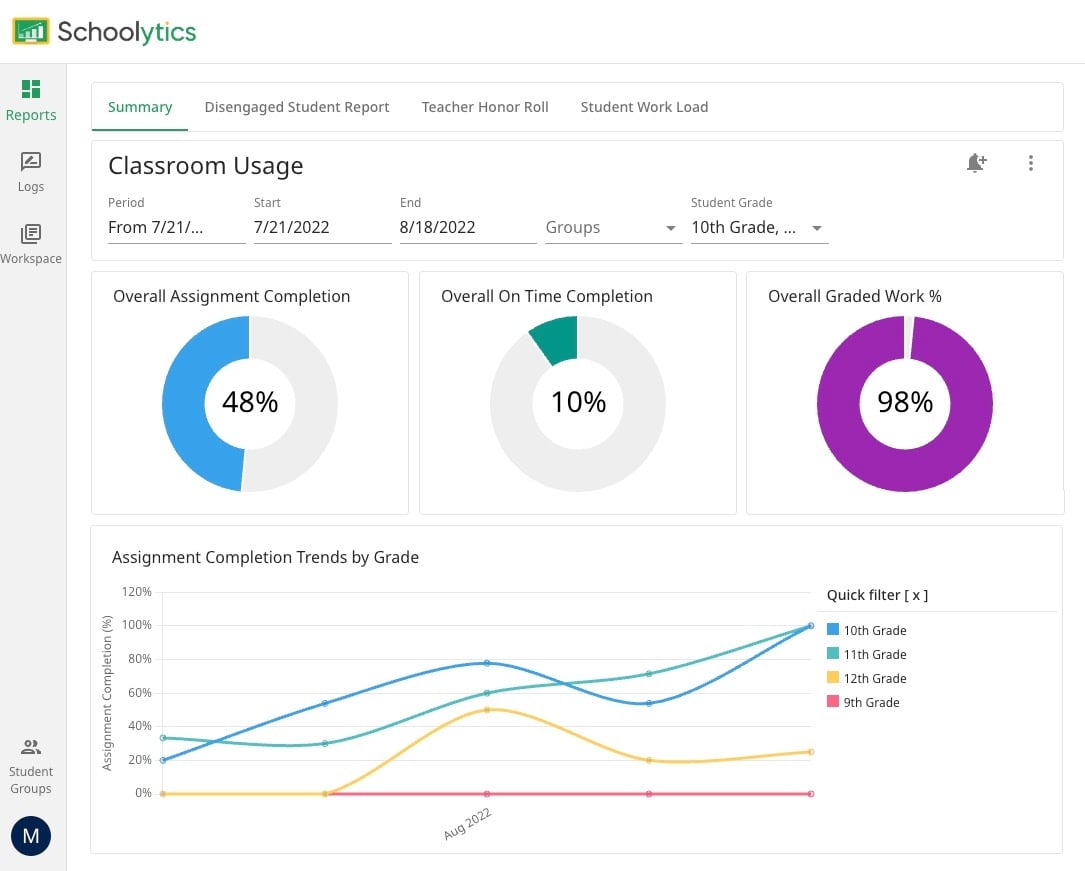Click the Schoolytics logo
Viewport: 1085px width, 871px height.
(104, 32)
